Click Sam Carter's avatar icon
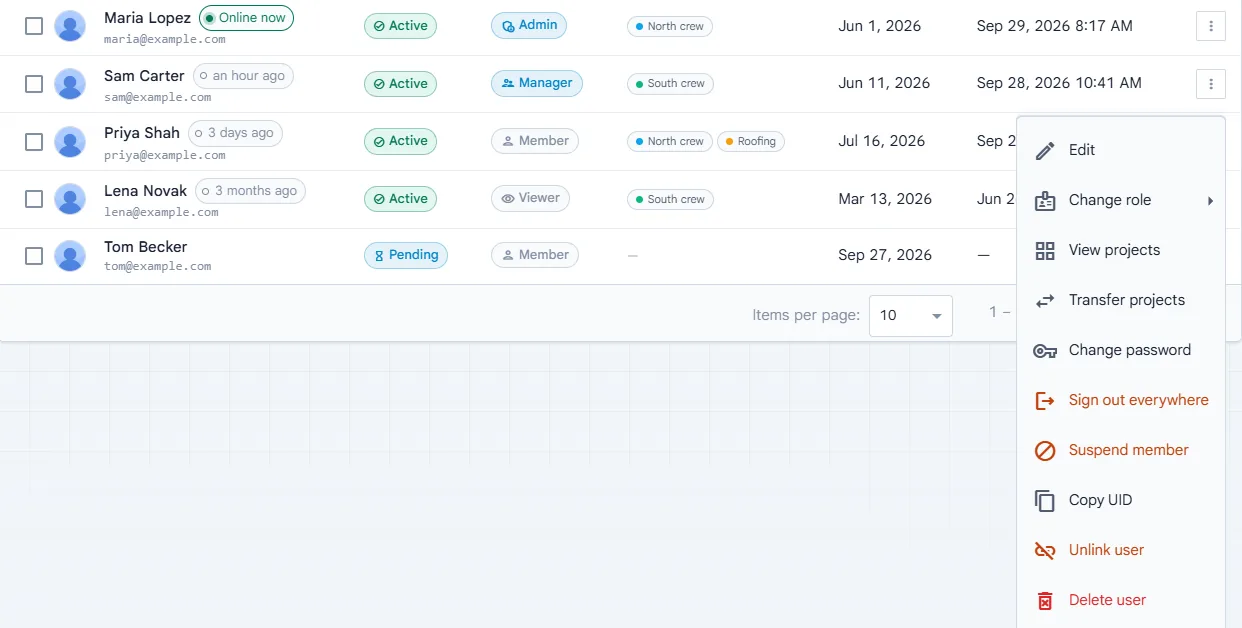Image resolution: width=1242 pixels, height=628 pixels. click(70, 83)
